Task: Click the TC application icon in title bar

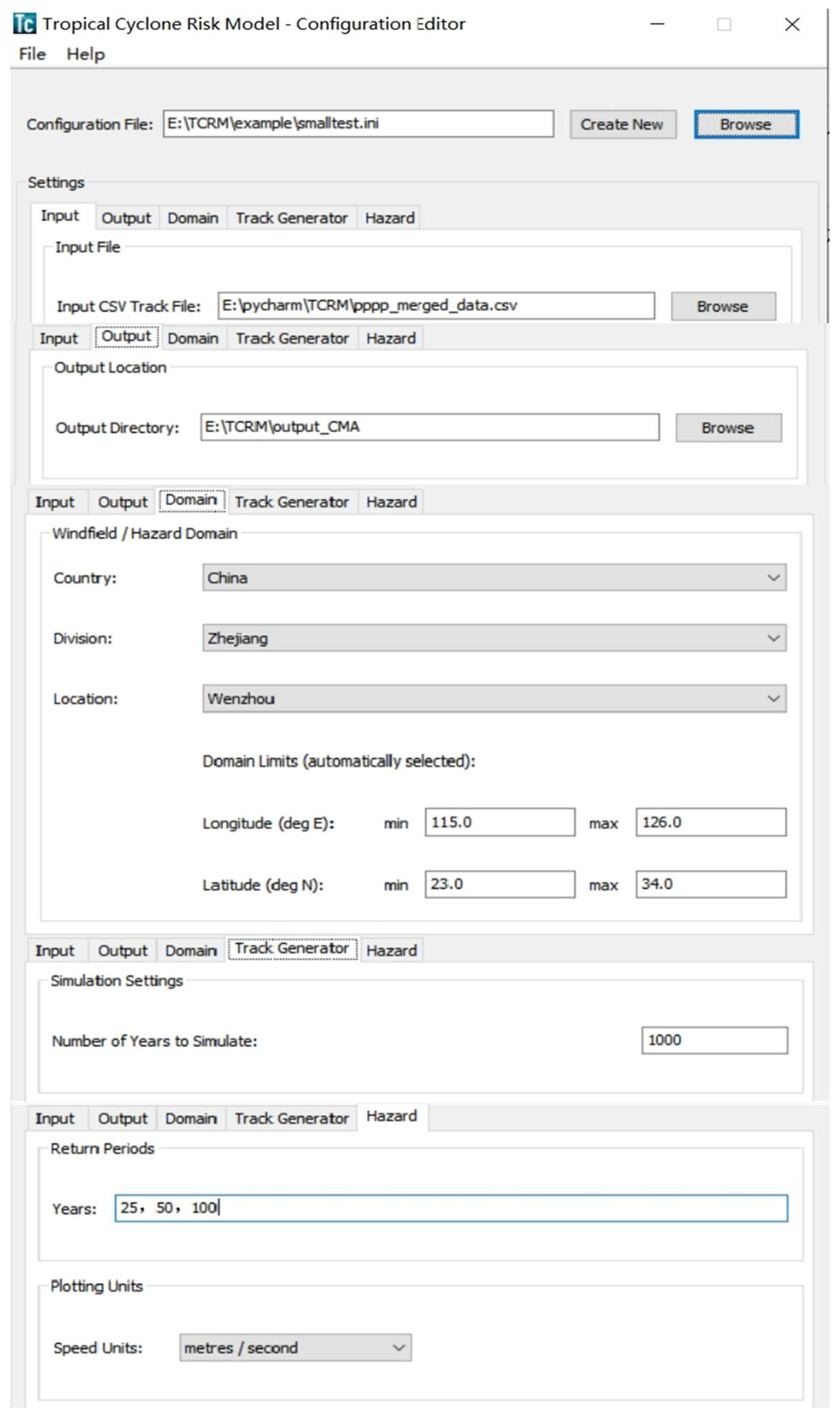Action: (24, 24)
